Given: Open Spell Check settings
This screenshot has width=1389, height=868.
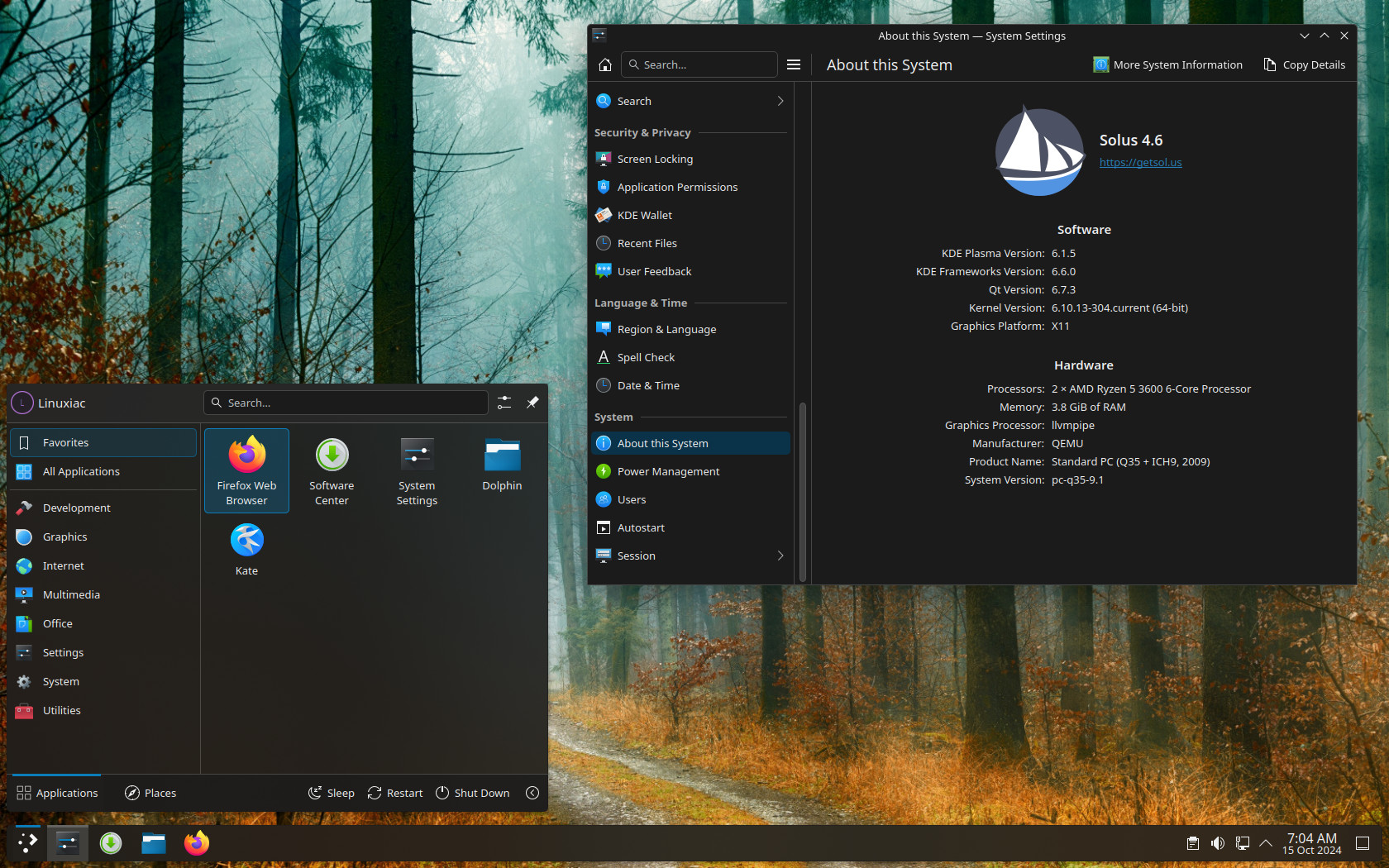Looking at the screenshot, I should [690, 357].
